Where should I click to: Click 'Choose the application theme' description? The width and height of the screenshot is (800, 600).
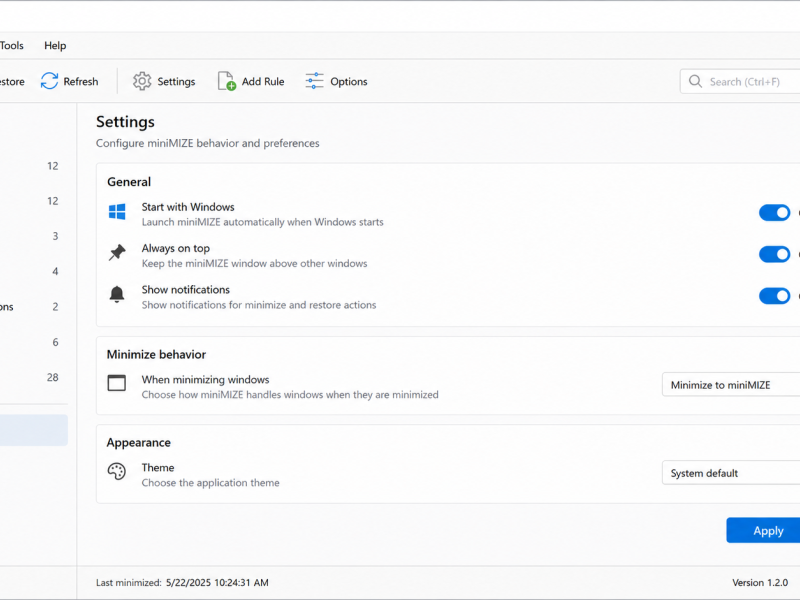point(210,483)
